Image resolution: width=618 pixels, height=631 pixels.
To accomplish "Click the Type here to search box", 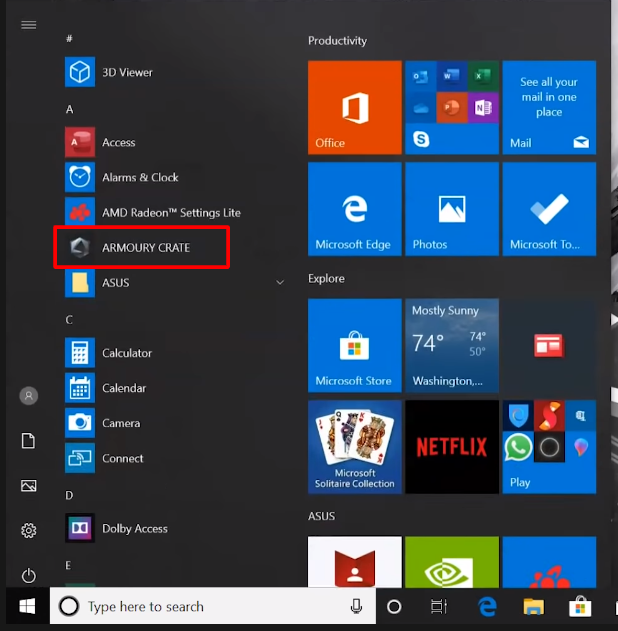I will pyautogui.click(x=213, y=606).
